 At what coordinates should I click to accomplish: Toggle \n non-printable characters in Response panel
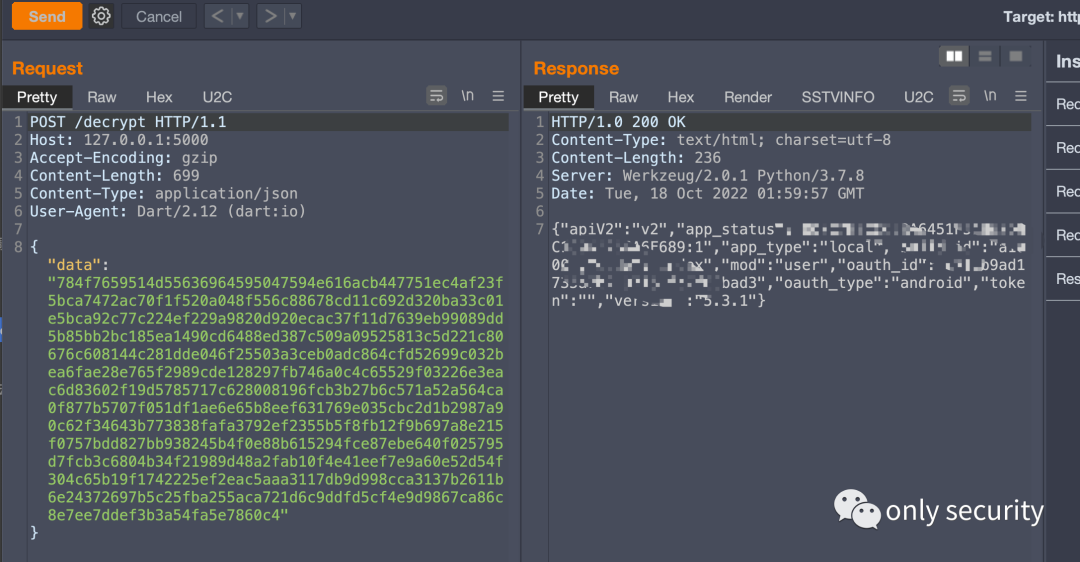990,96
